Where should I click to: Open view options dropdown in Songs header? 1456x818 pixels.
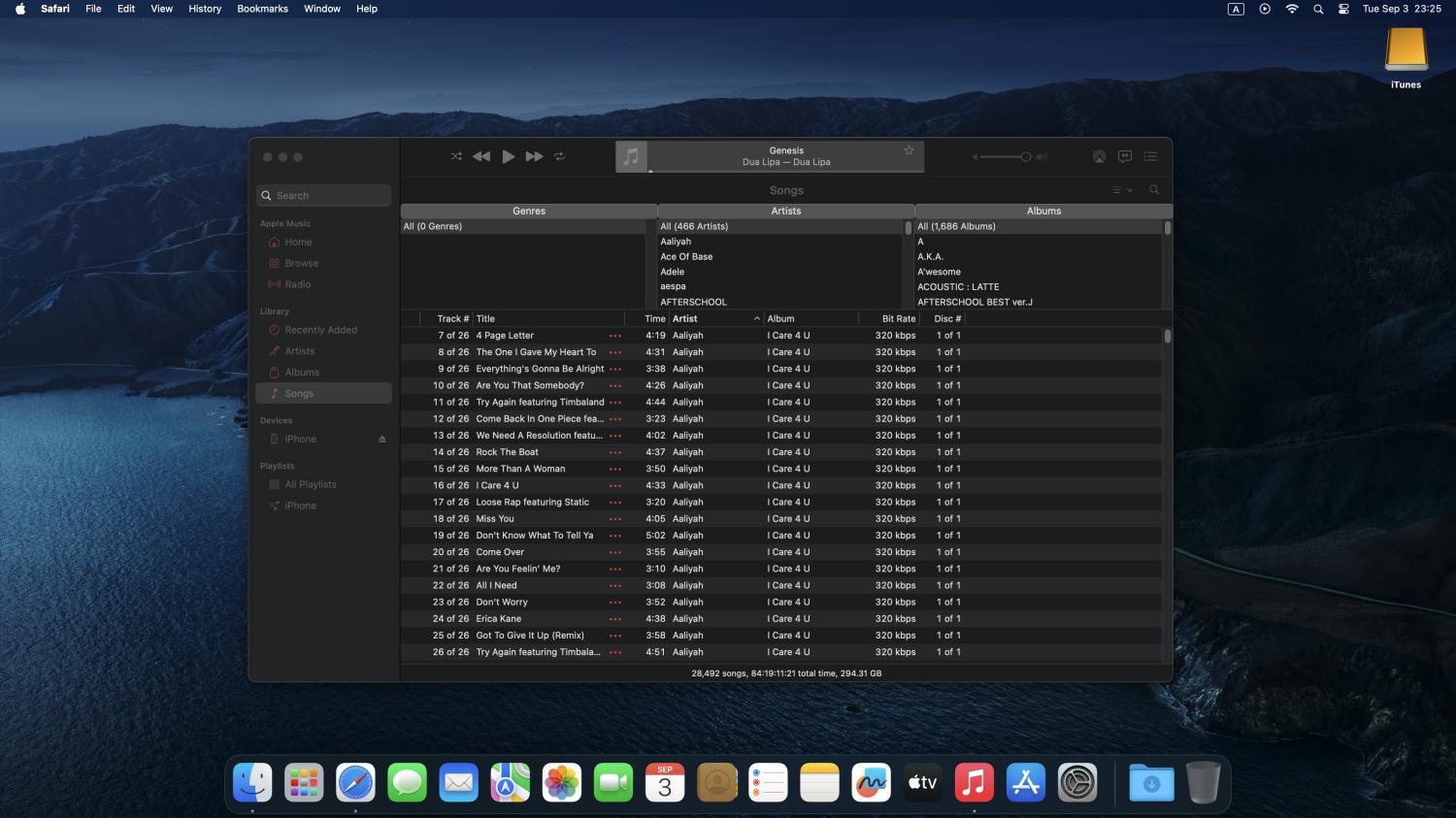click(x=1122, y=190)
